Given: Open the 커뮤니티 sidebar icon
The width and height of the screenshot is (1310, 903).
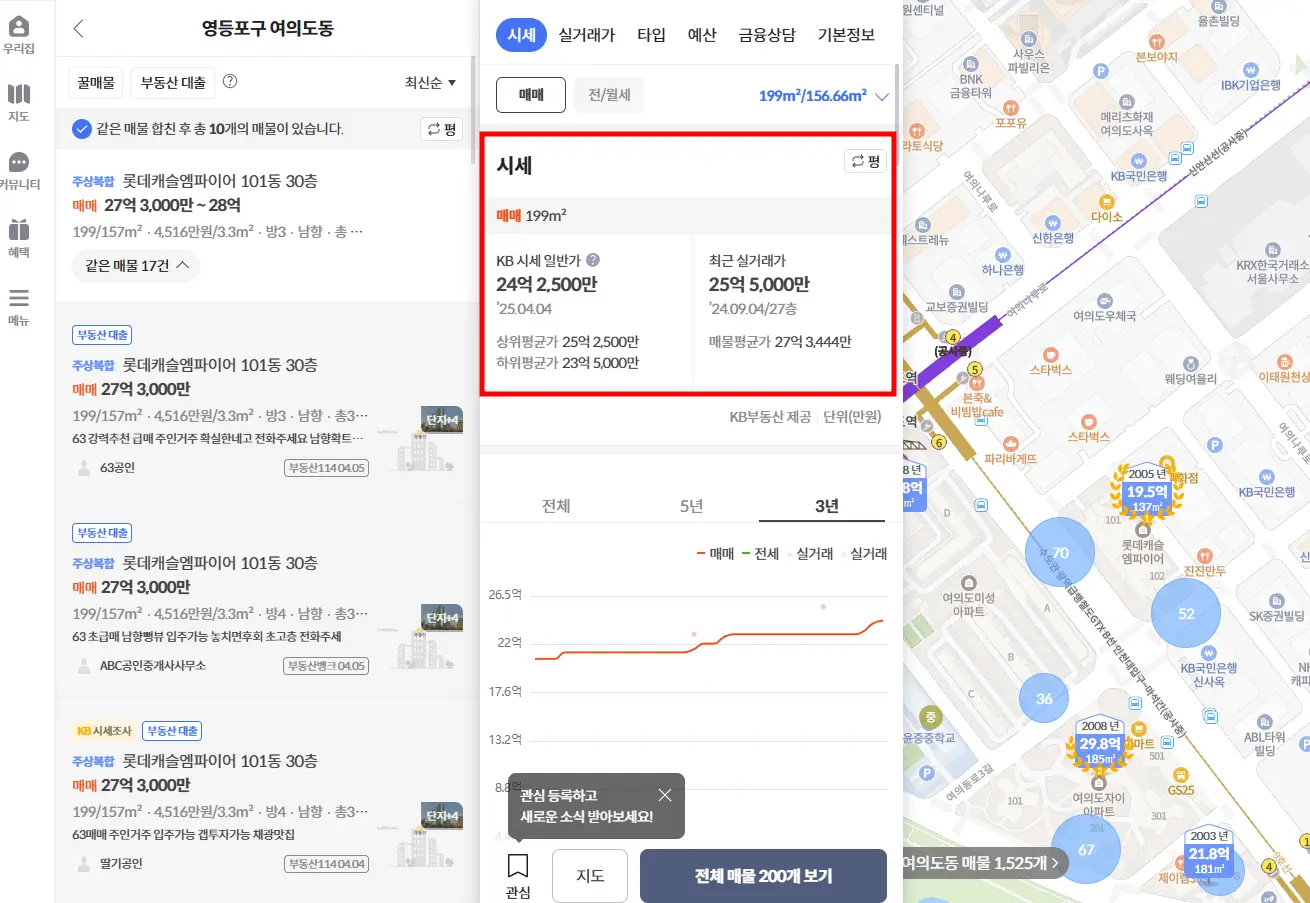Looking at the screenshot, I should (x=19, y=170).
